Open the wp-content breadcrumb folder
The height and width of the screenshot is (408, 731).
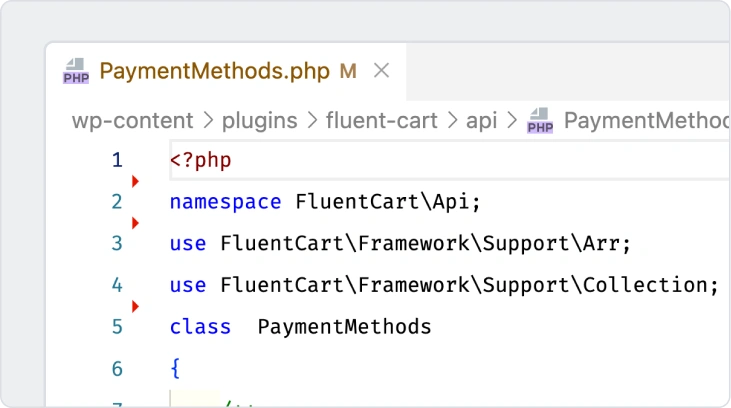coord(132,121)
